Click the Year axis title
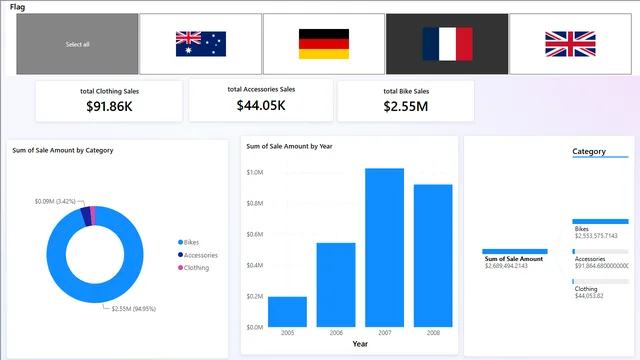Image resolution: width=640 pixels, height=360 pixels. coord(360,344)
